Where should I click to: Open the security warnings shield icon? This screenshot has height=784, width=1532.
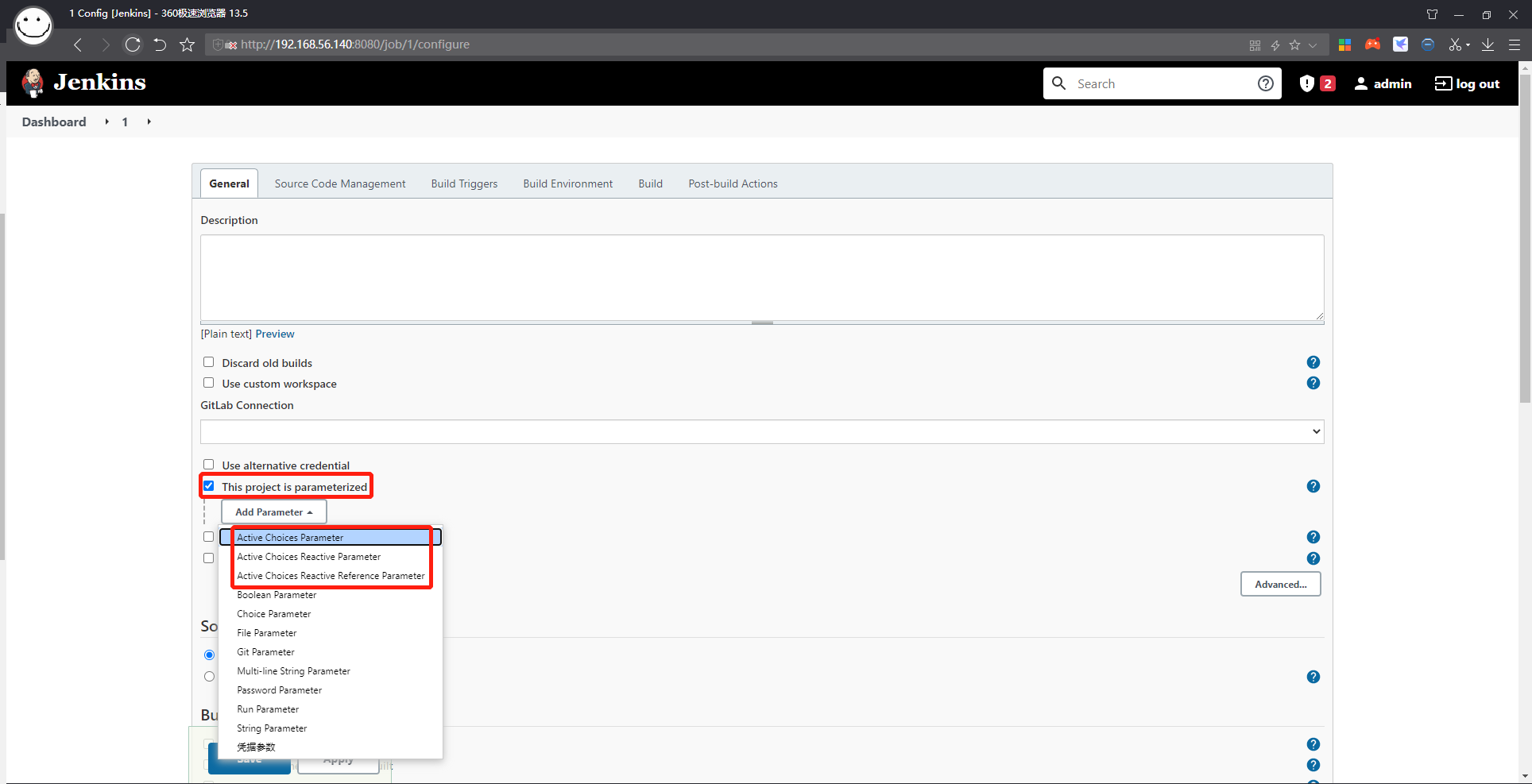1306,83
